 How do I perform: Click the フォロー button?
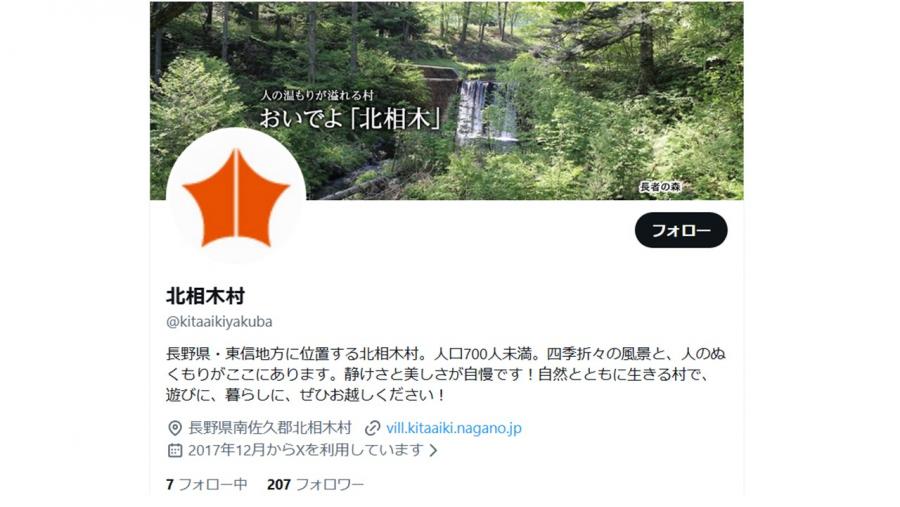pyautogui.click(x=681, y=230)
